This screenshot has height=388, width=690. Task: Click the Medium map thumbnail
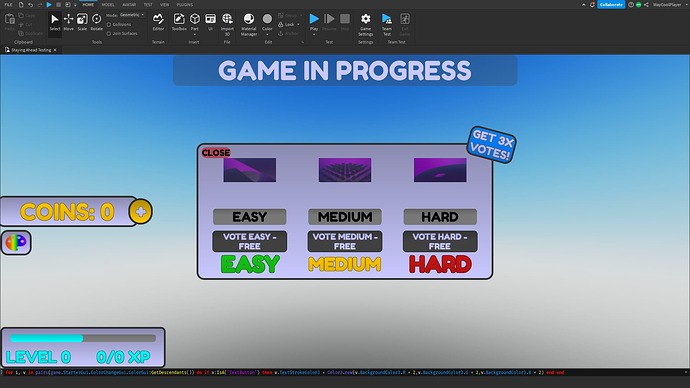pyautogui.click(x=345, y=170)
